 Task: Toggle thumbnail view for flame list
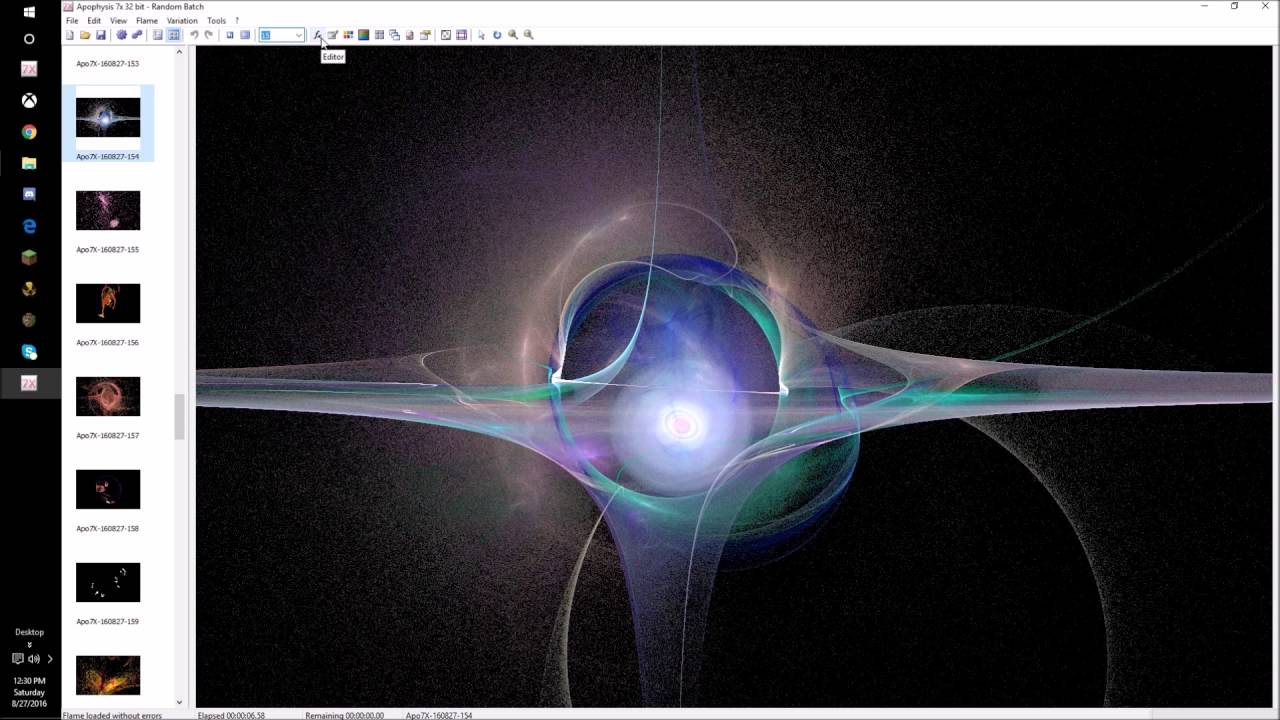[x=173, y=35]
